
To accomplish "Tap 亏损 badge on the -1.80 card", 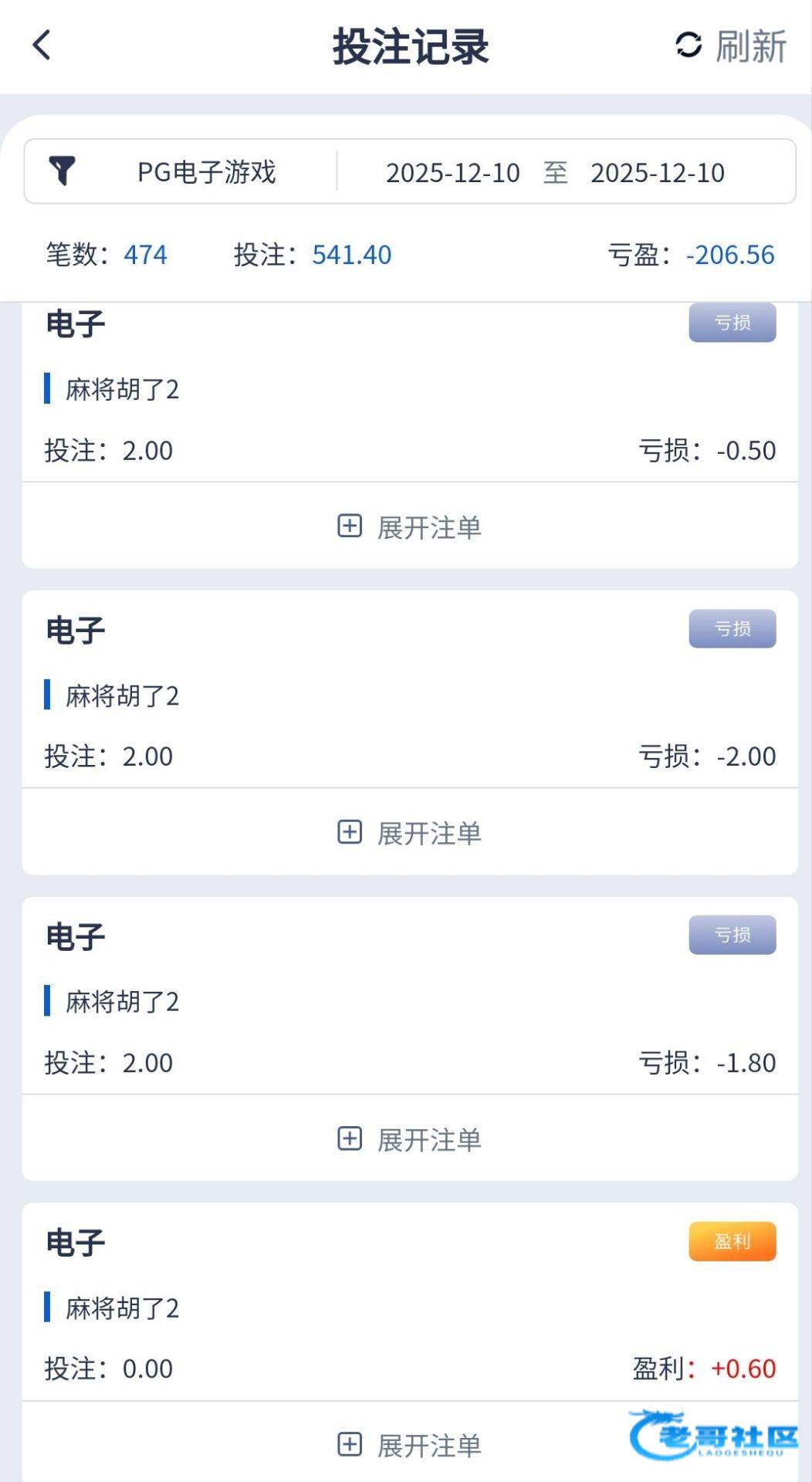I will (732, 935).
